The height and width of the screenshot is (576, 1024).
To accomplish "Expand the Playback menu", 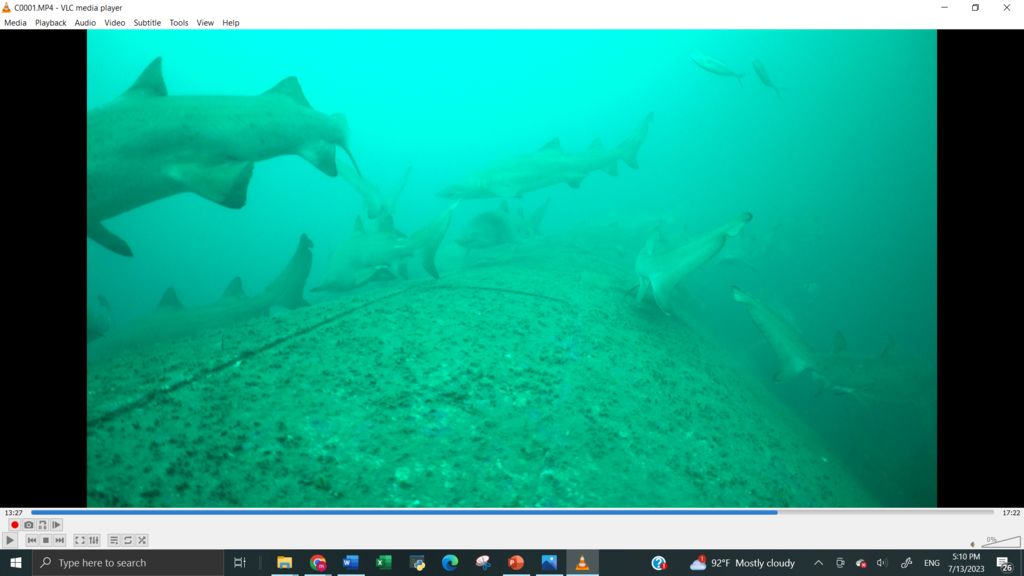I will coord(50,23).
